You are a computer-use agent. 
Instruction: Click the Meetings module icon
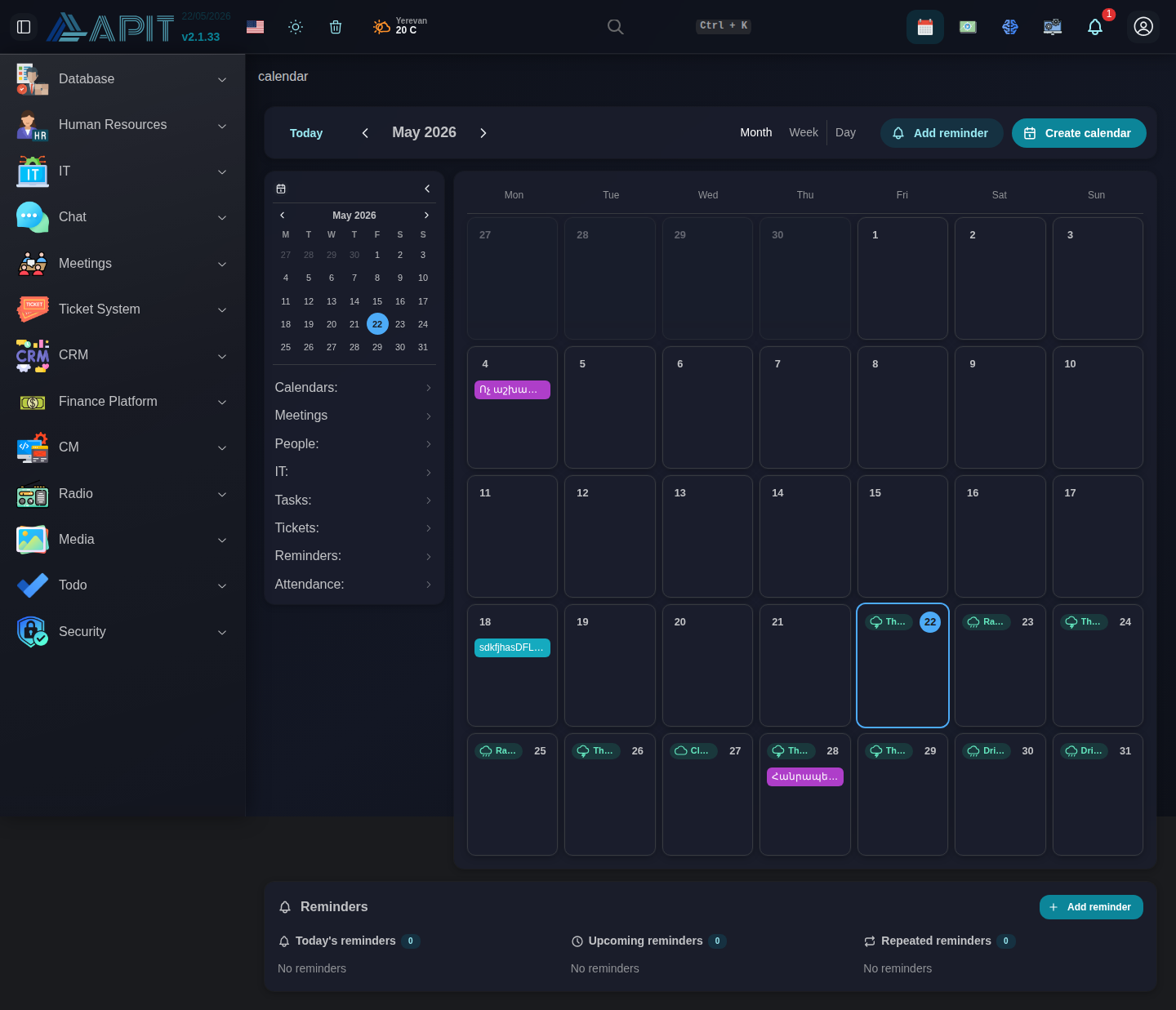tap(33, 264)
